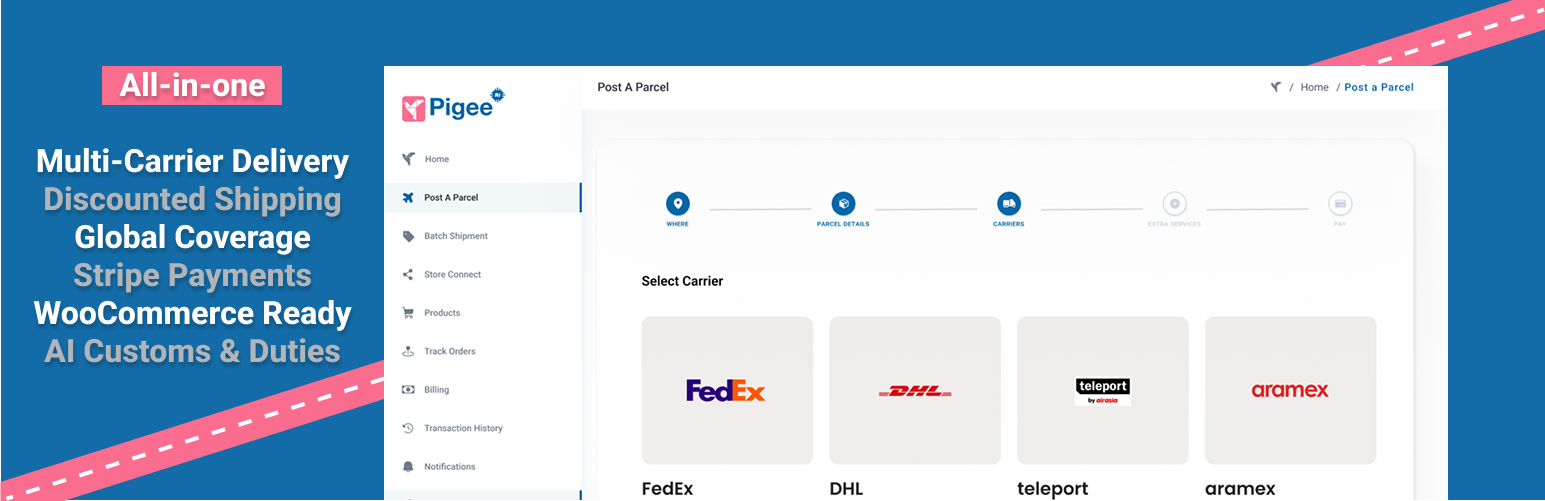
Task: Click the Store Connect share icon
Action: click(408, 275)
